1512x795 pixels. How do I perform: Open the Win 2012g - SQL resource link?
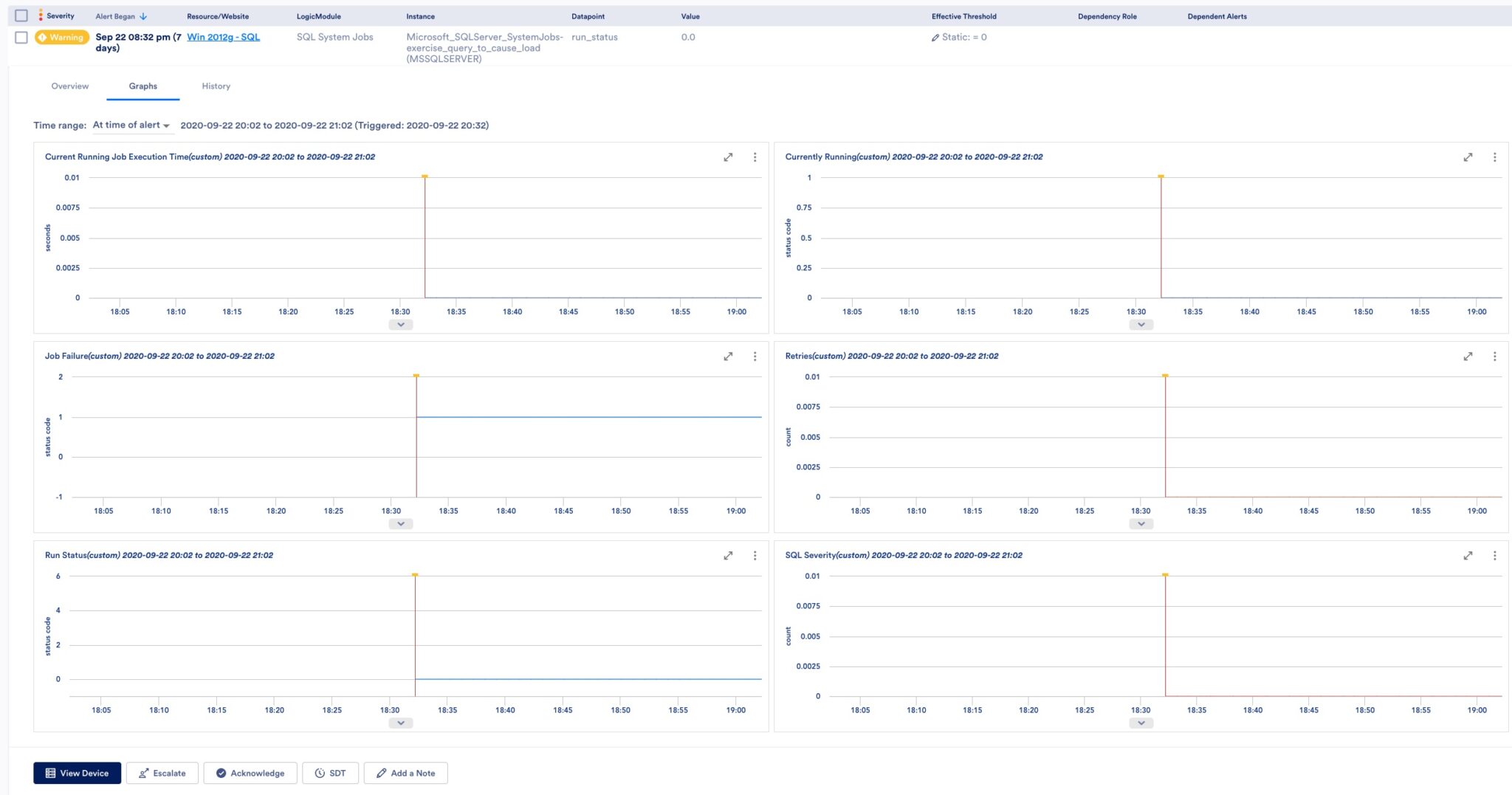pos(224,36)
